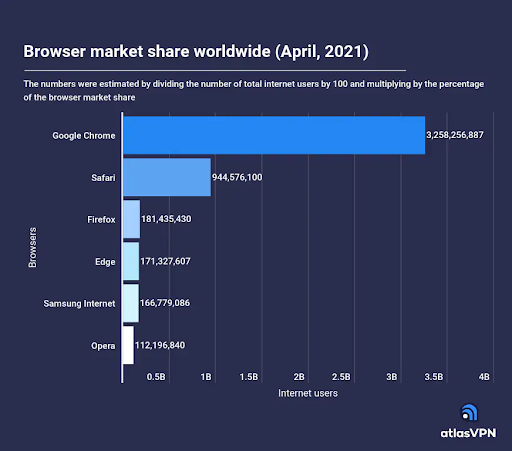Click the Browser market share worldwide title
This screenshot has height=451, width=512.
(196, 52)
